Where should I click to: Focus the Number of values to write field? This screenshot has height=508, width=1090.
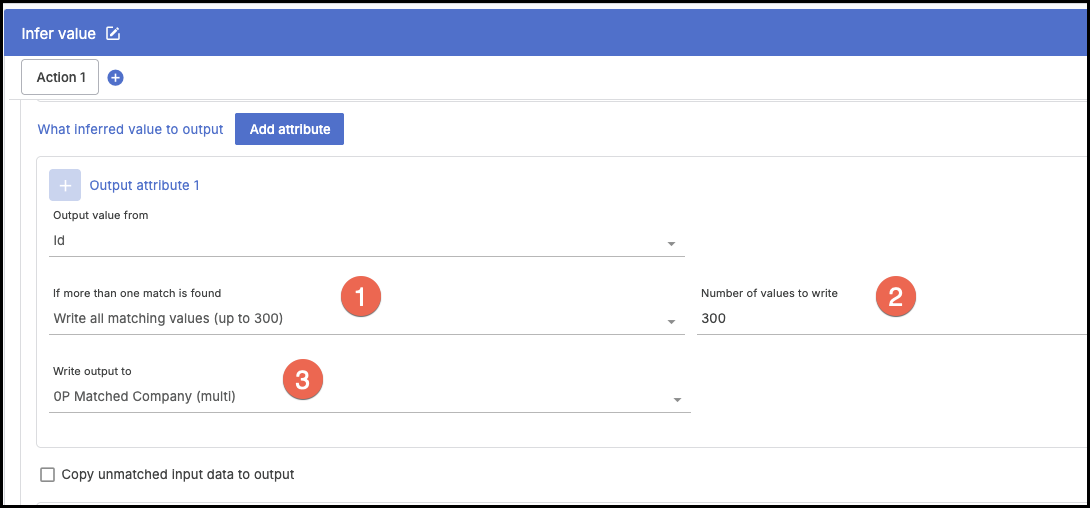click(x=890, y=319)
